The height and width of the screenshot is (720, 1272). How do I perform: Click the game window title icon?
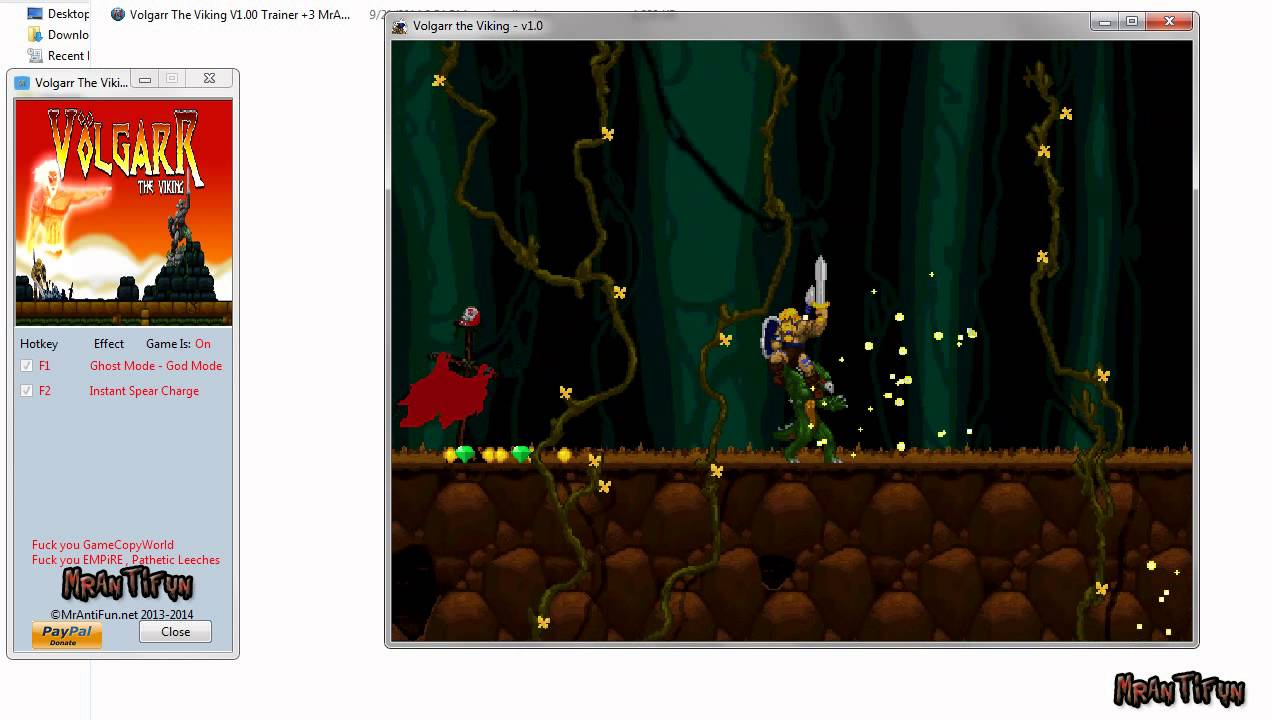point(400,26)
